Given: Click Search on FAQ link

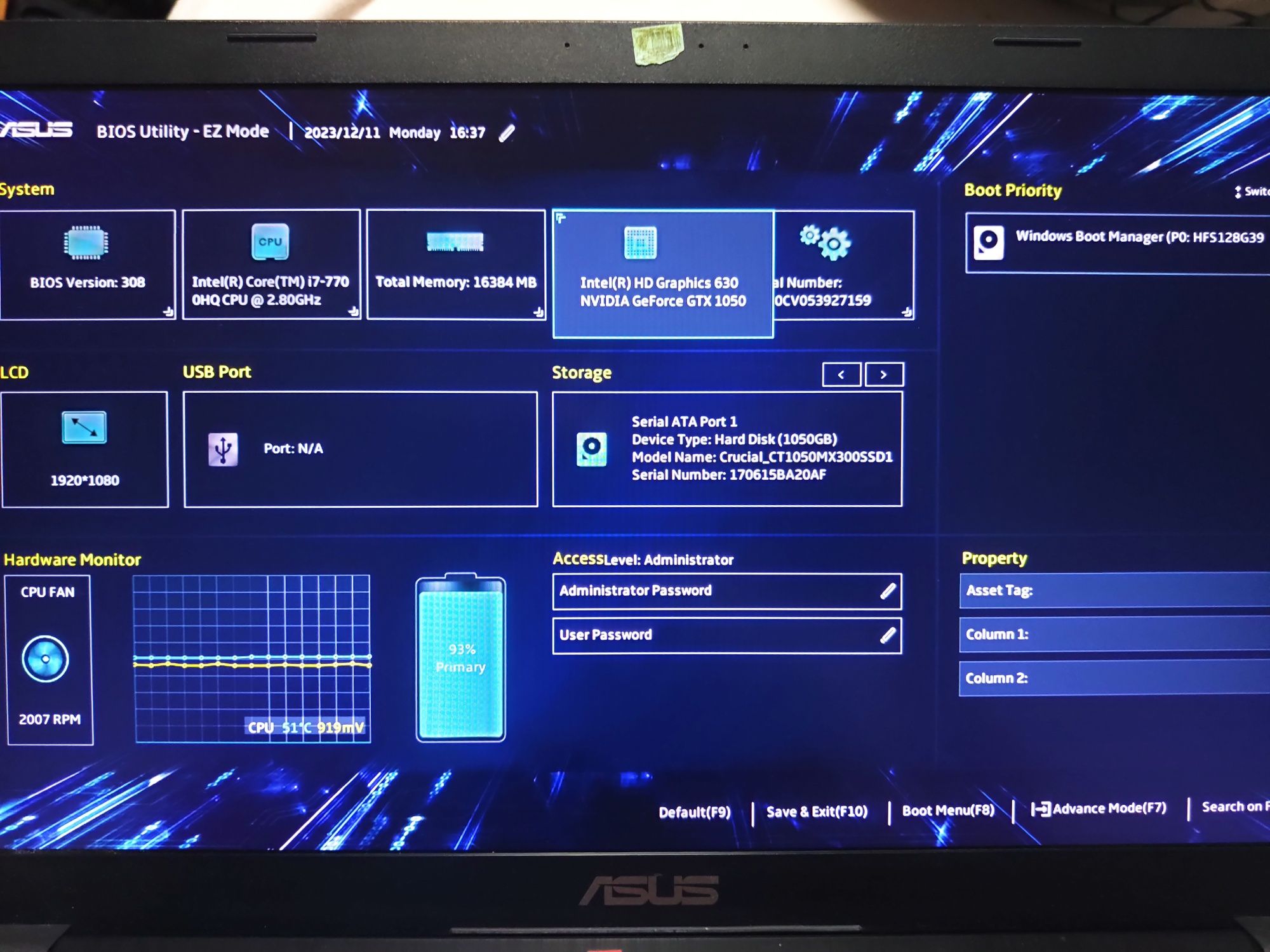Looking at the screenshot, I should (x=1235, y=807).
